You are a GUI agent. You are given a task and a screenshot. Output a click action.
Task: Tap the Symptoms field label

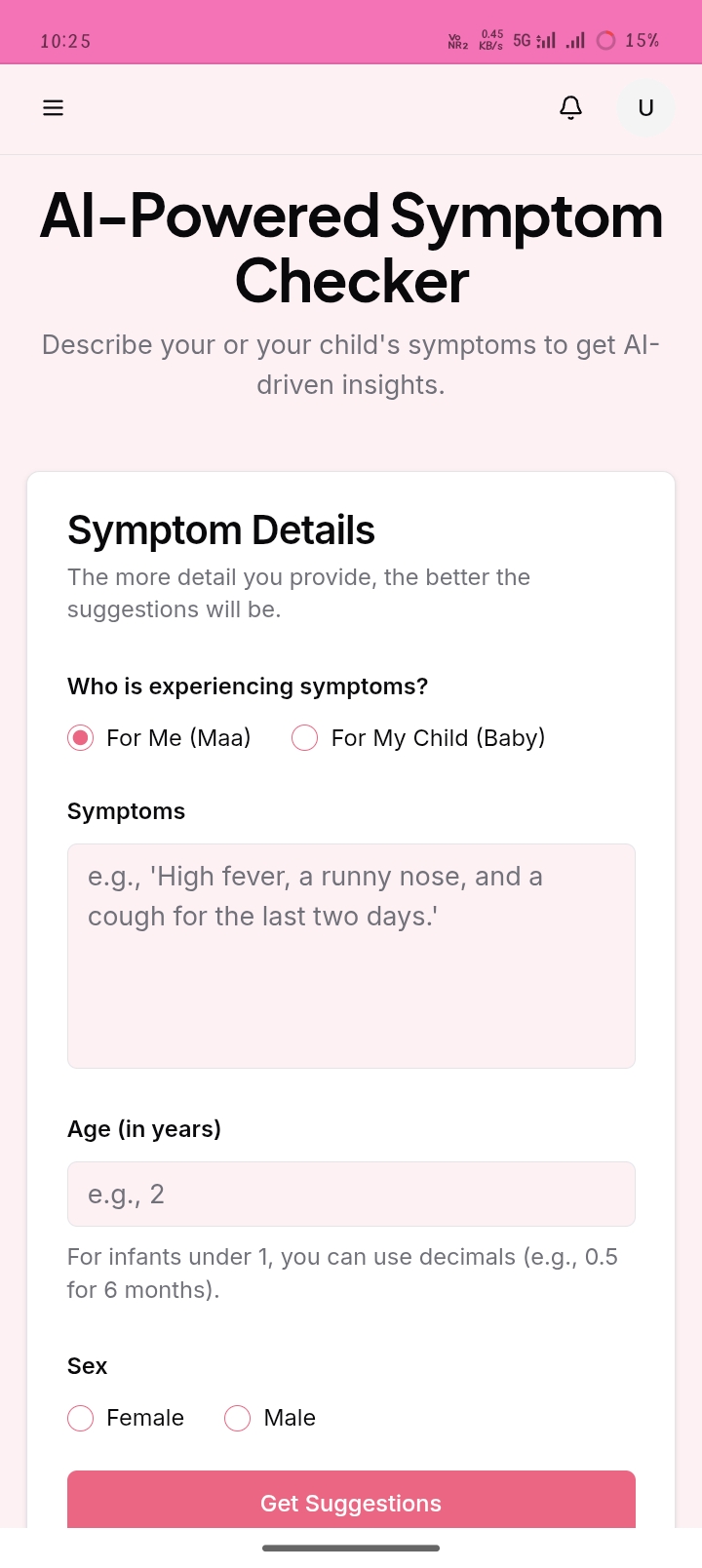coord(126,811)
